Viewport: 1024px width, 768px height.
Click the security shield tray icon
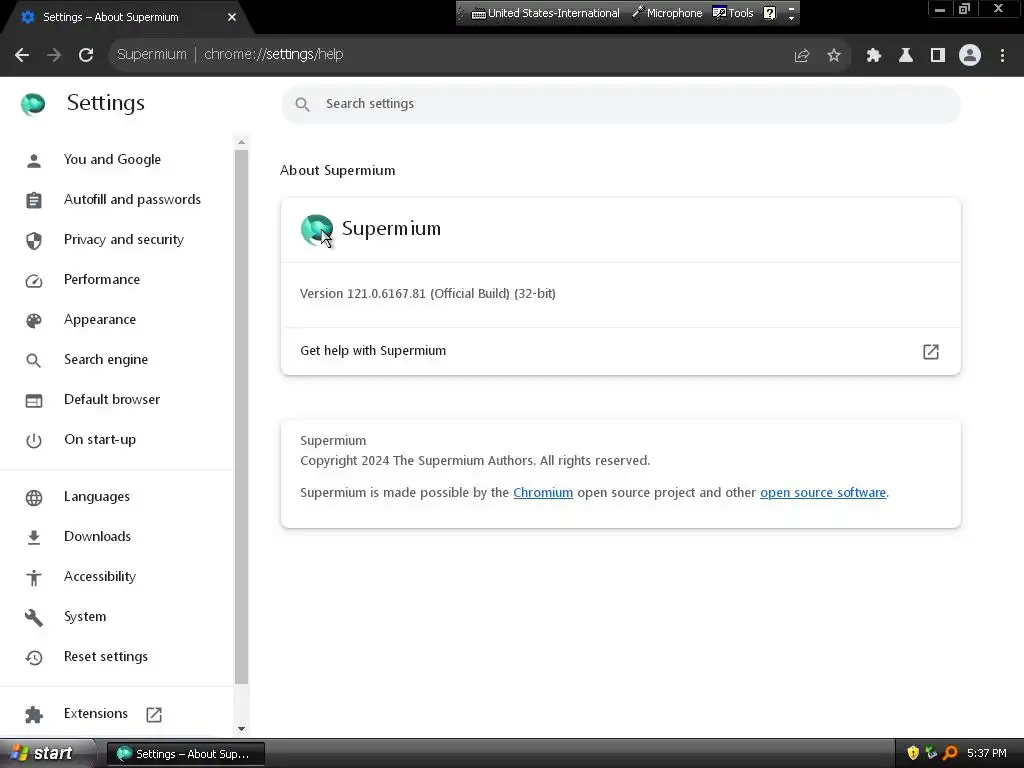pyautogui.click(x=913, y=754)
